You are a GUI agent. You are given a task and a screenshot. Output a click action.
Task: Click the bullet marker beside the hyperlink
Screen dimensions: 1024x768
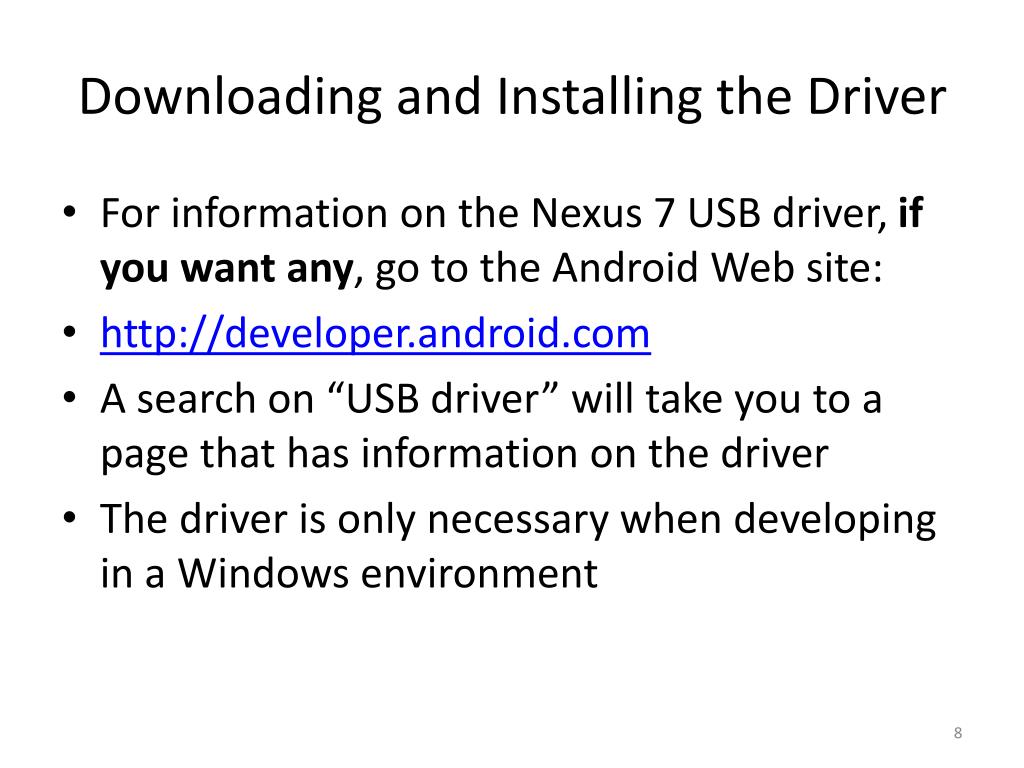70,332
